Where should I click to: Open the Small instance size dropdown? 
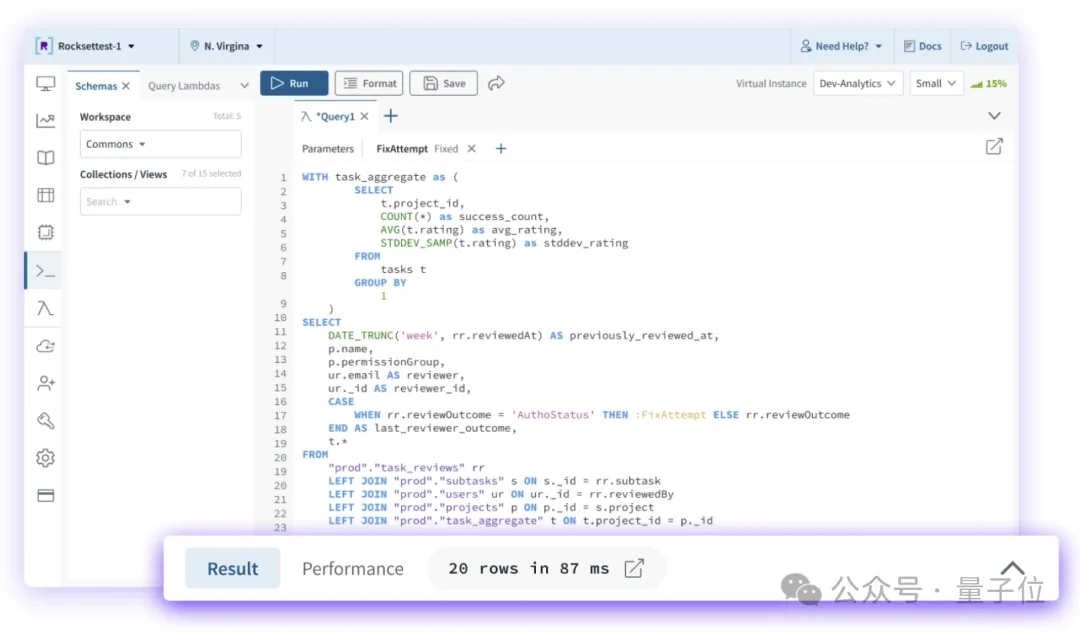[936, 84]
